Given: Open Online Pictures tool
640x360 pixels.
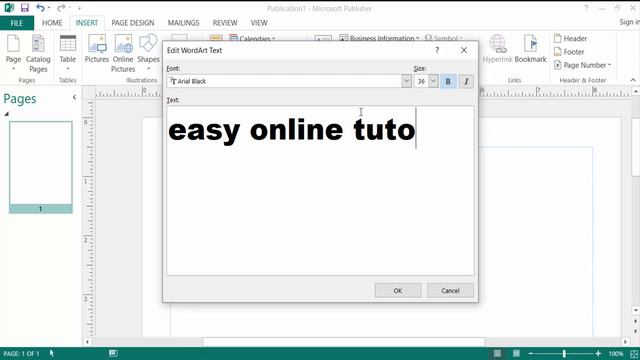Looking at the screenshot, I should pyautogui.click(x=123, y=54).
